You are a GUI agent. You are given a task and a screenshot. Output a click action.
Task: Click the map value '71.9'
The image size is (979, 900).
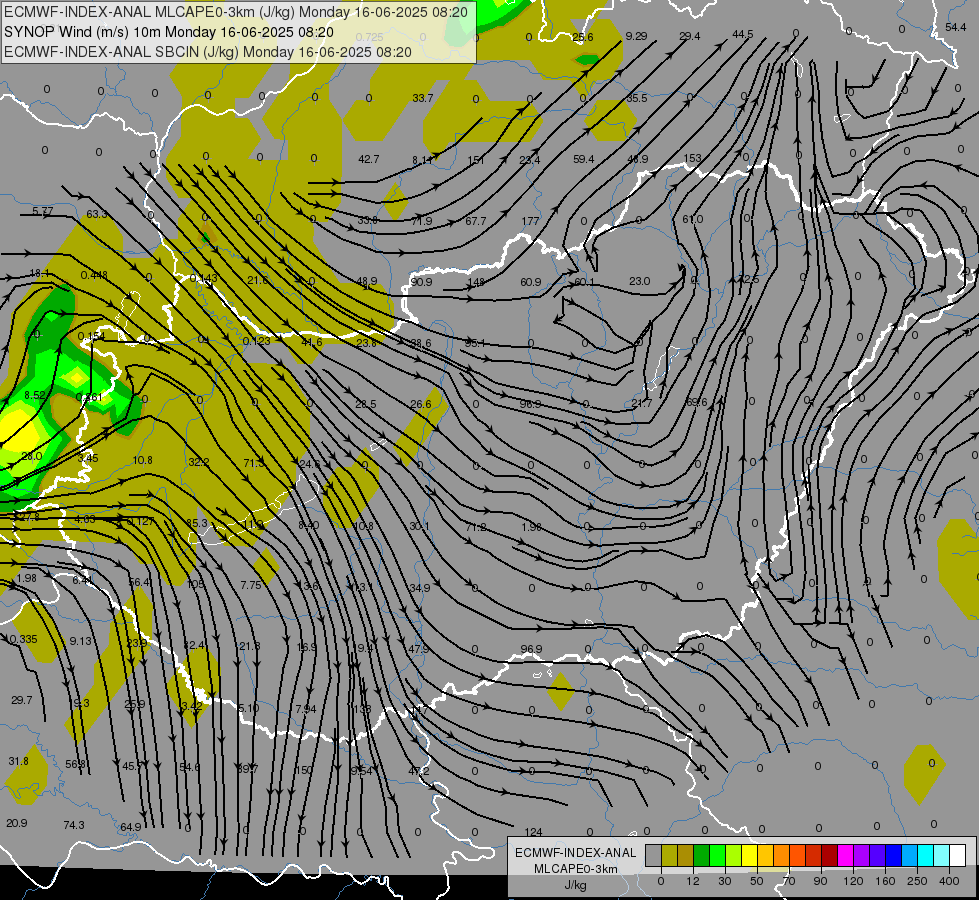(x=422, y=220)
